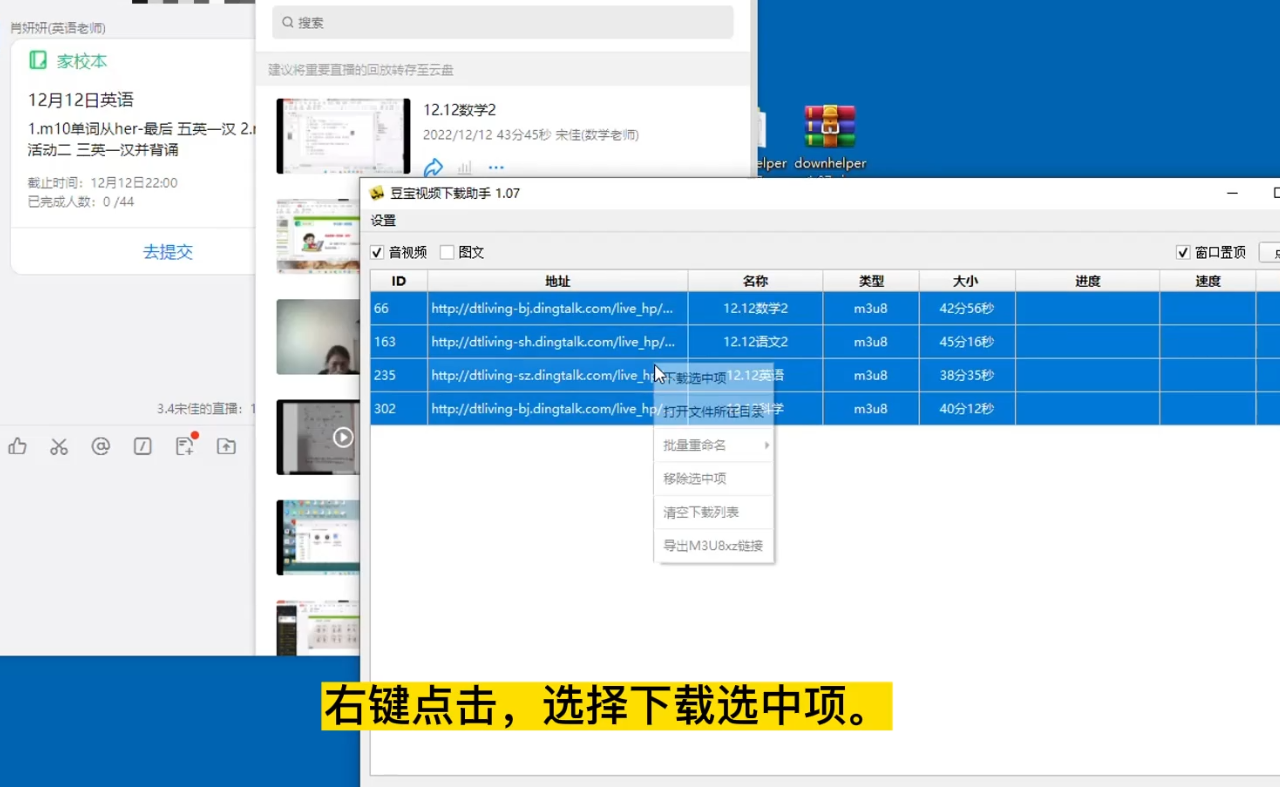
Task: Select 移除选中项 in the context menu
Action: [713, 478]
